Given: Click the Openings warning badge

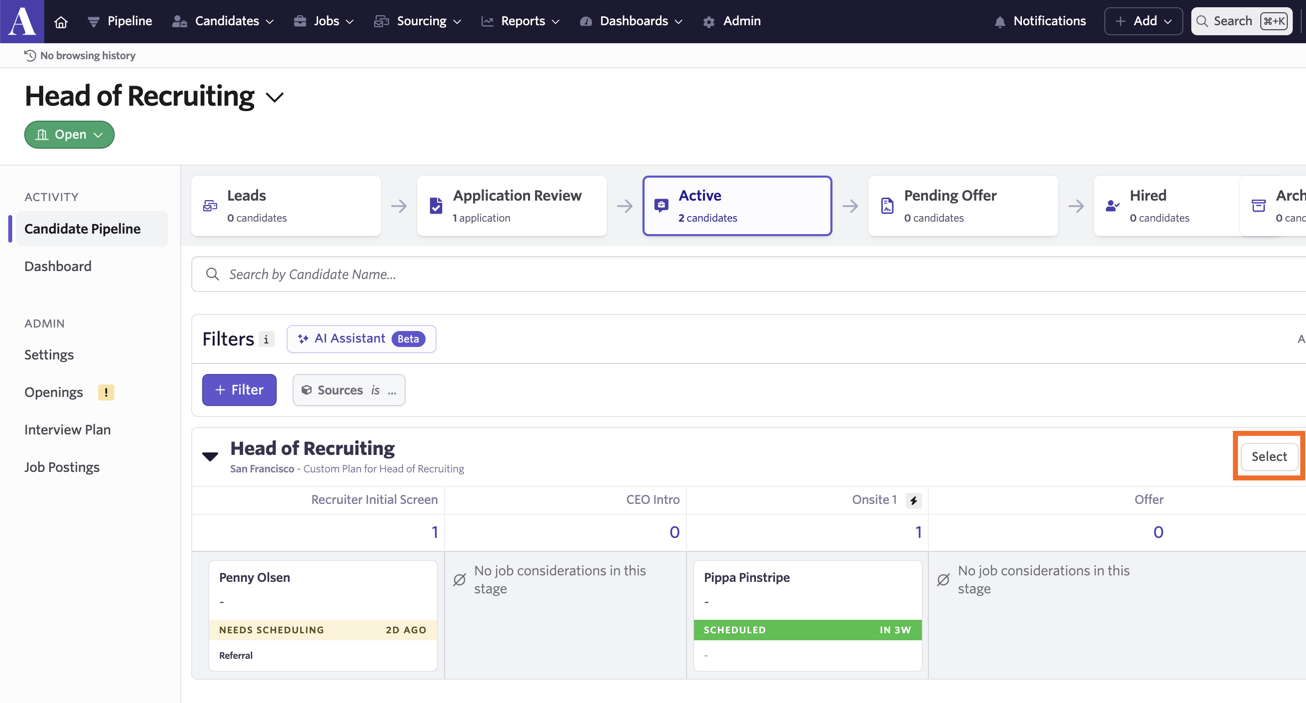Looking at the screenshot, I should (106, 392).
